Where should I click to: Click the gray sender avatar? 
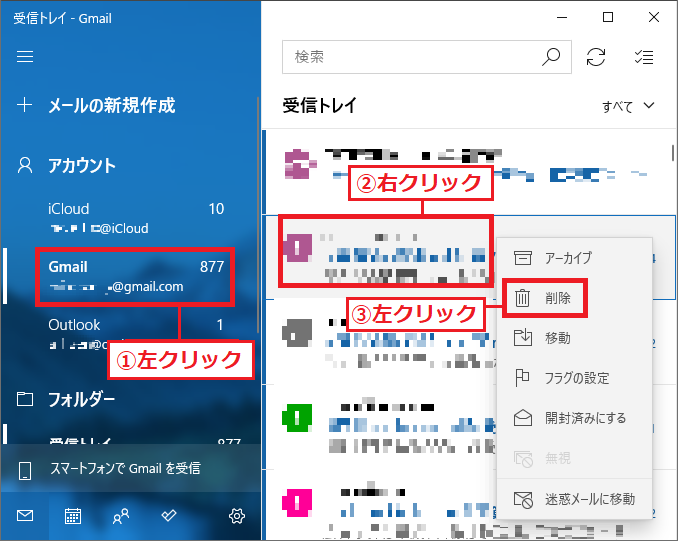297,333
